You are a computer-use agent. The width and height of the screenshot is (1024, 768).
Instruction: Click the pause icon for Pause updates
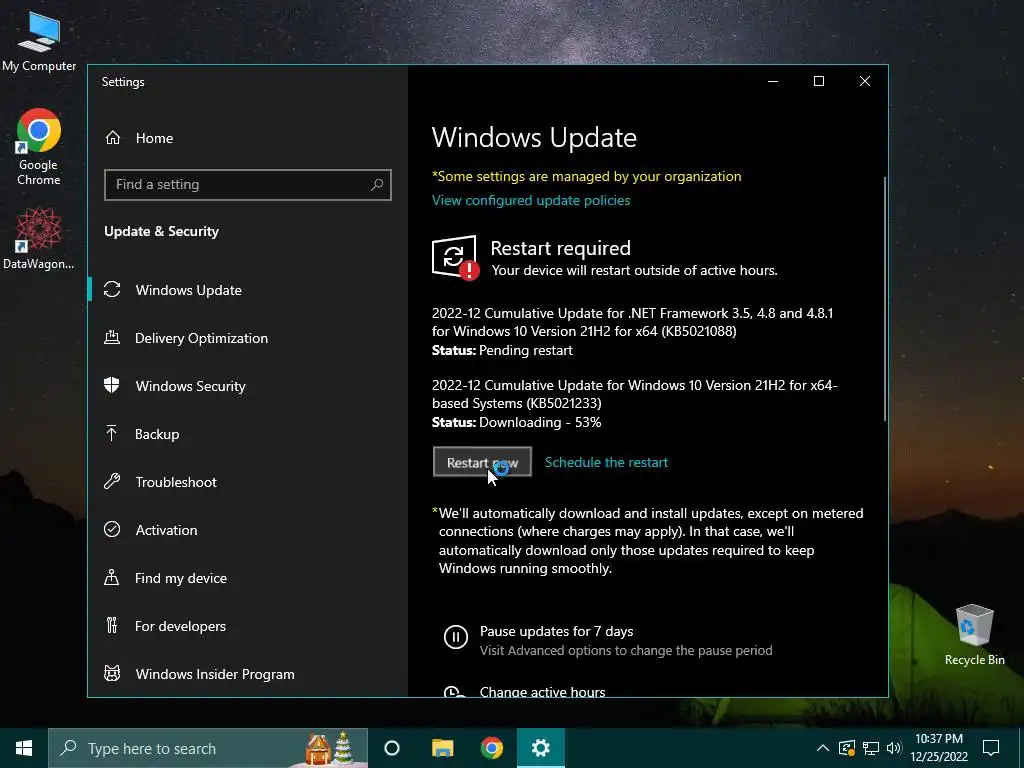[x=455, y=636]
